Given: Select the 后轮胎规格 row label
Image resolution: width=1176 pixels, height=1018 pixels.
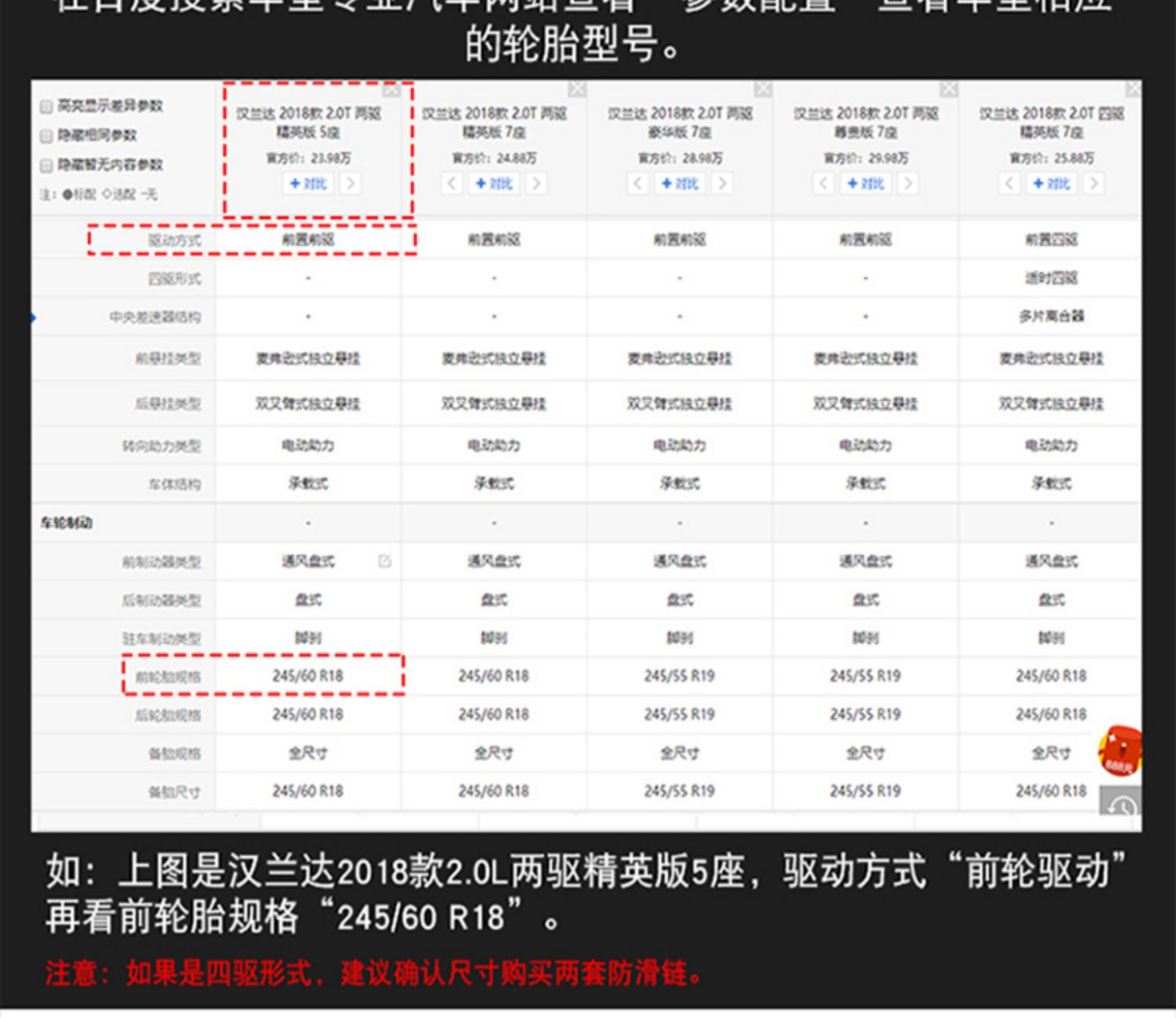Looking at the screenshot, I should pyautogui.click(x=168, y=715).
